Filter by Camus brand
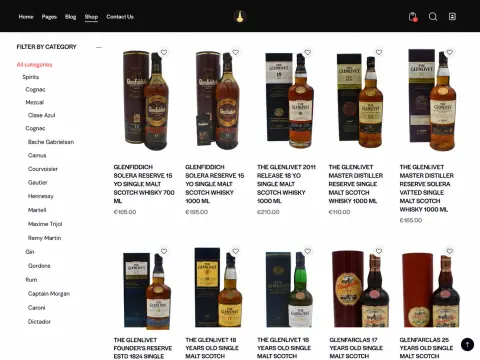This screenshot has width=480, height=360. (37, 155)
